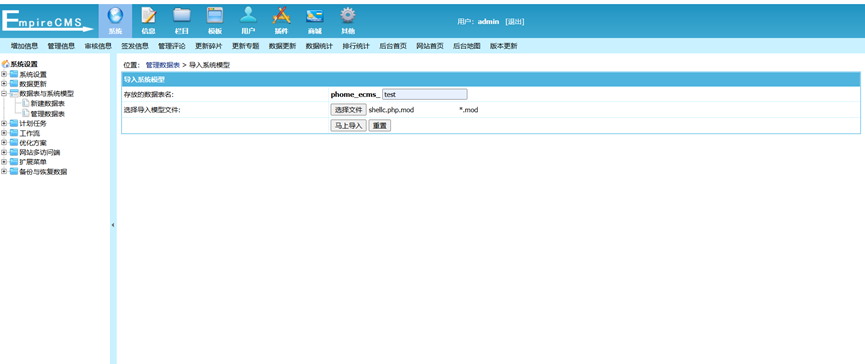
Task: Select the 系统设置 folder label in tree
Action: 33,74
